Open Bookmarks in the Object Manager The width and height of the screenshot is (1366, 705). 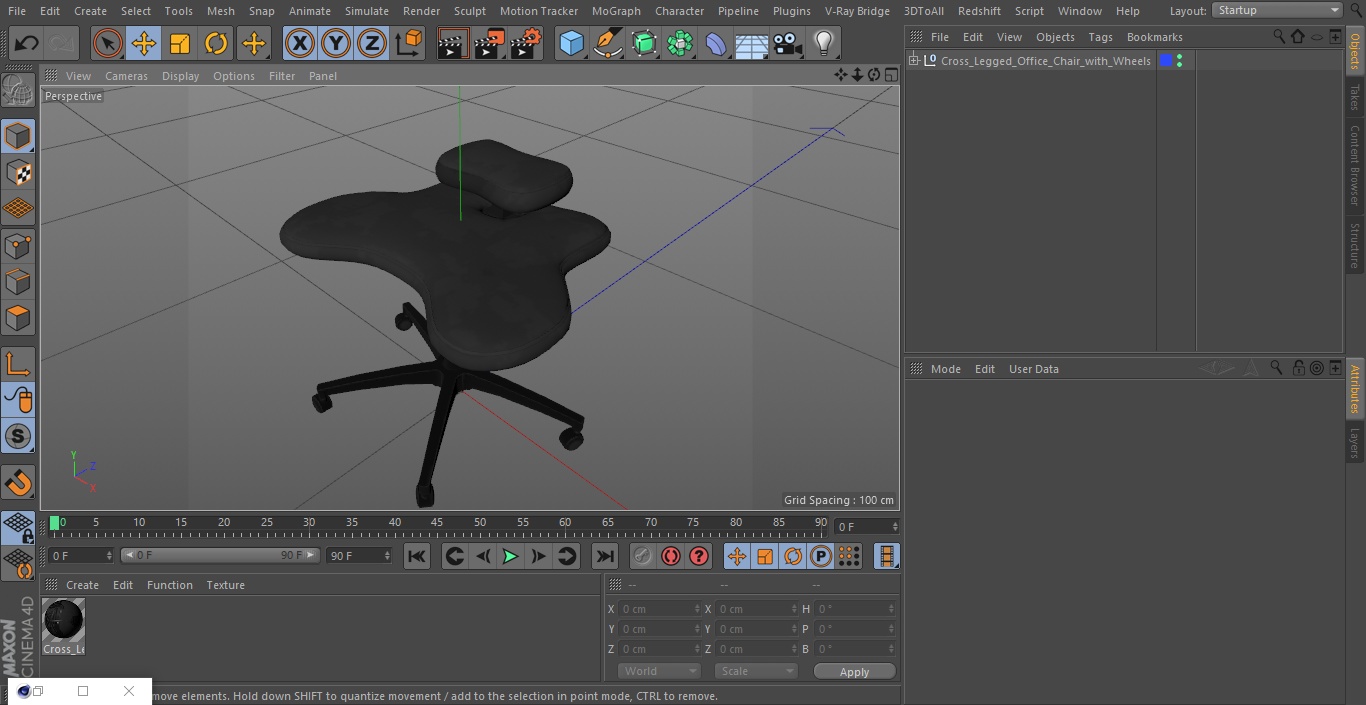click(1154, 37)
